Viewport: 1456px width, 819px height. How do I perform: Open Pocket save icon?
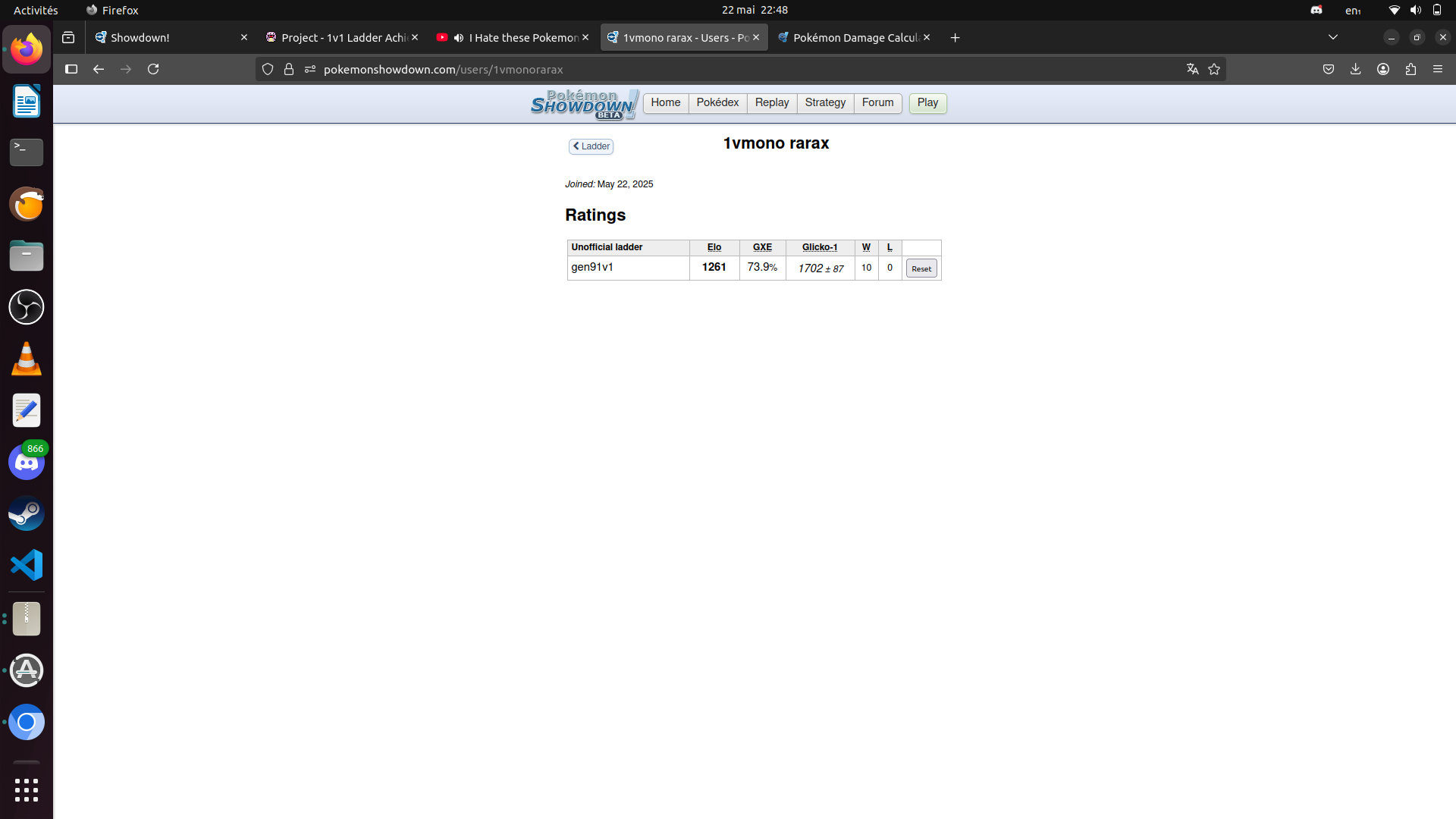click(x=1329, y=69)
